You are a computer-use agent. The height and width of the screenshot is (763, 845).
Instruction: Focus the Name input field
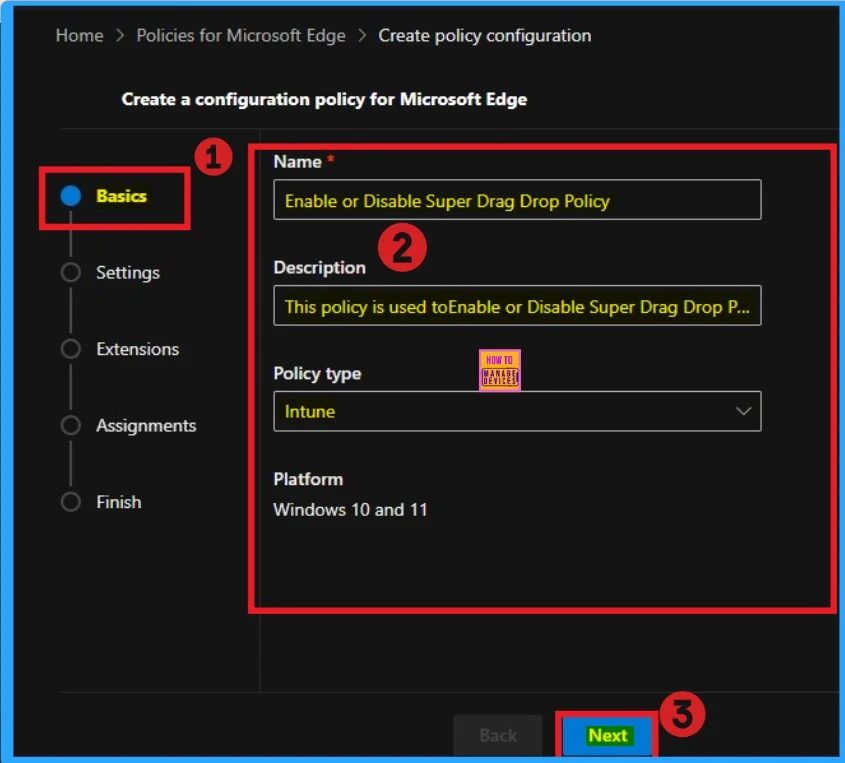tap(517, 200)
